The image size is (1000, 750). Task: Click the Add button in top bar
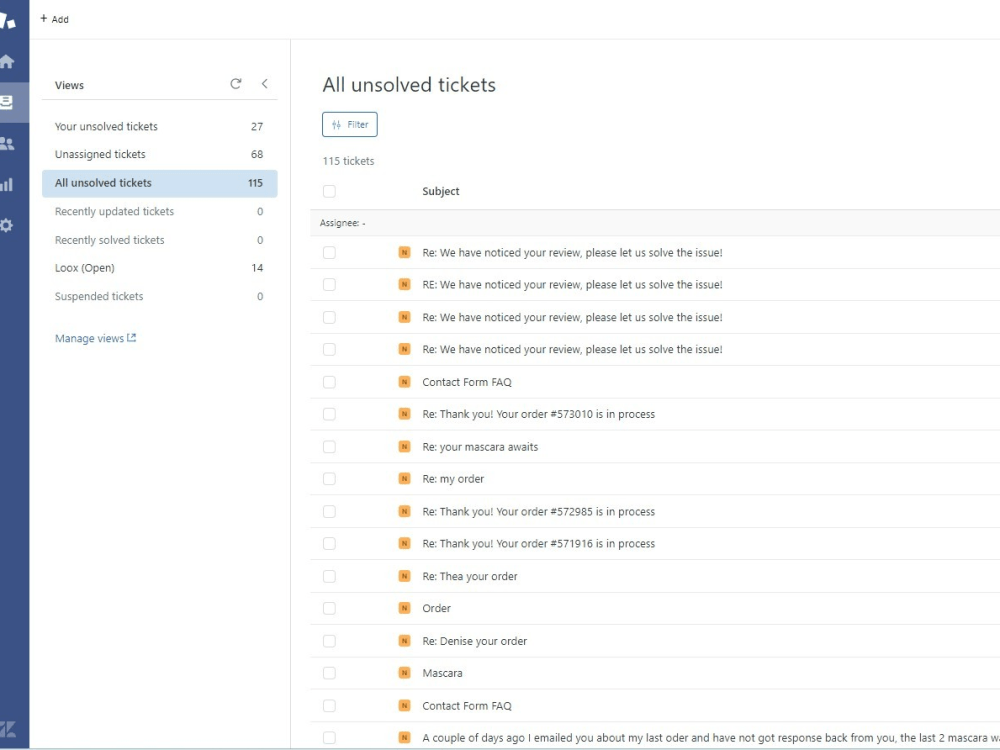(54, 19)
